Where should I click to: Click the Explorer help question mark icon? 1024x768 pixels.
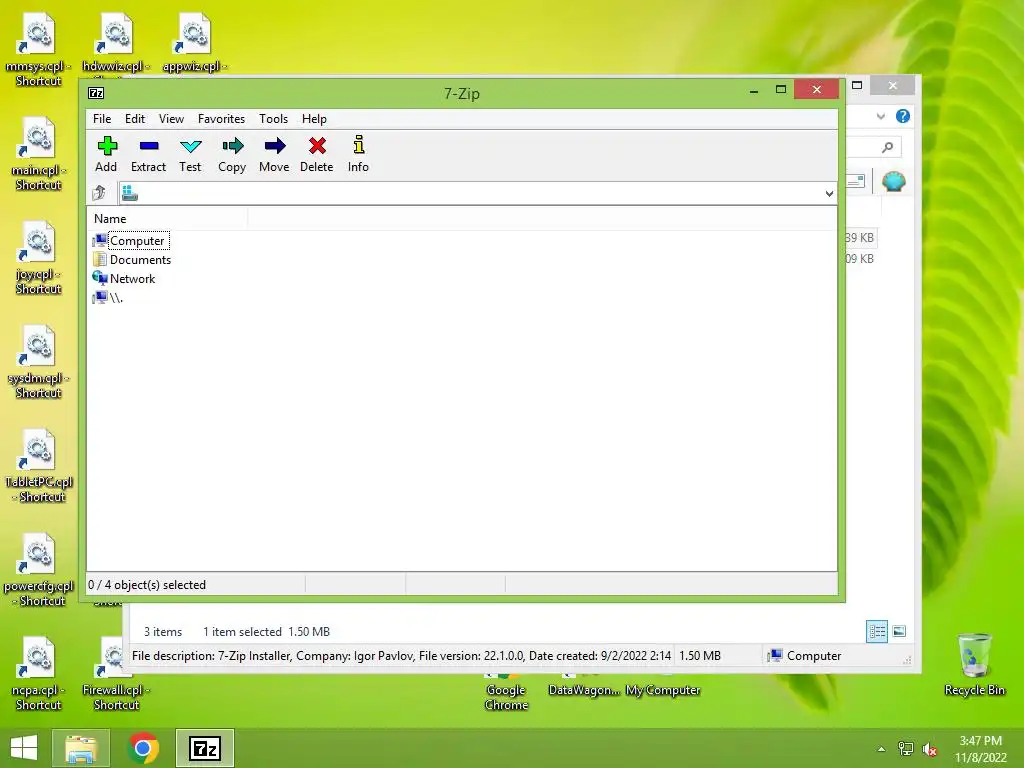pyautogui.click(x=903, y=116)
